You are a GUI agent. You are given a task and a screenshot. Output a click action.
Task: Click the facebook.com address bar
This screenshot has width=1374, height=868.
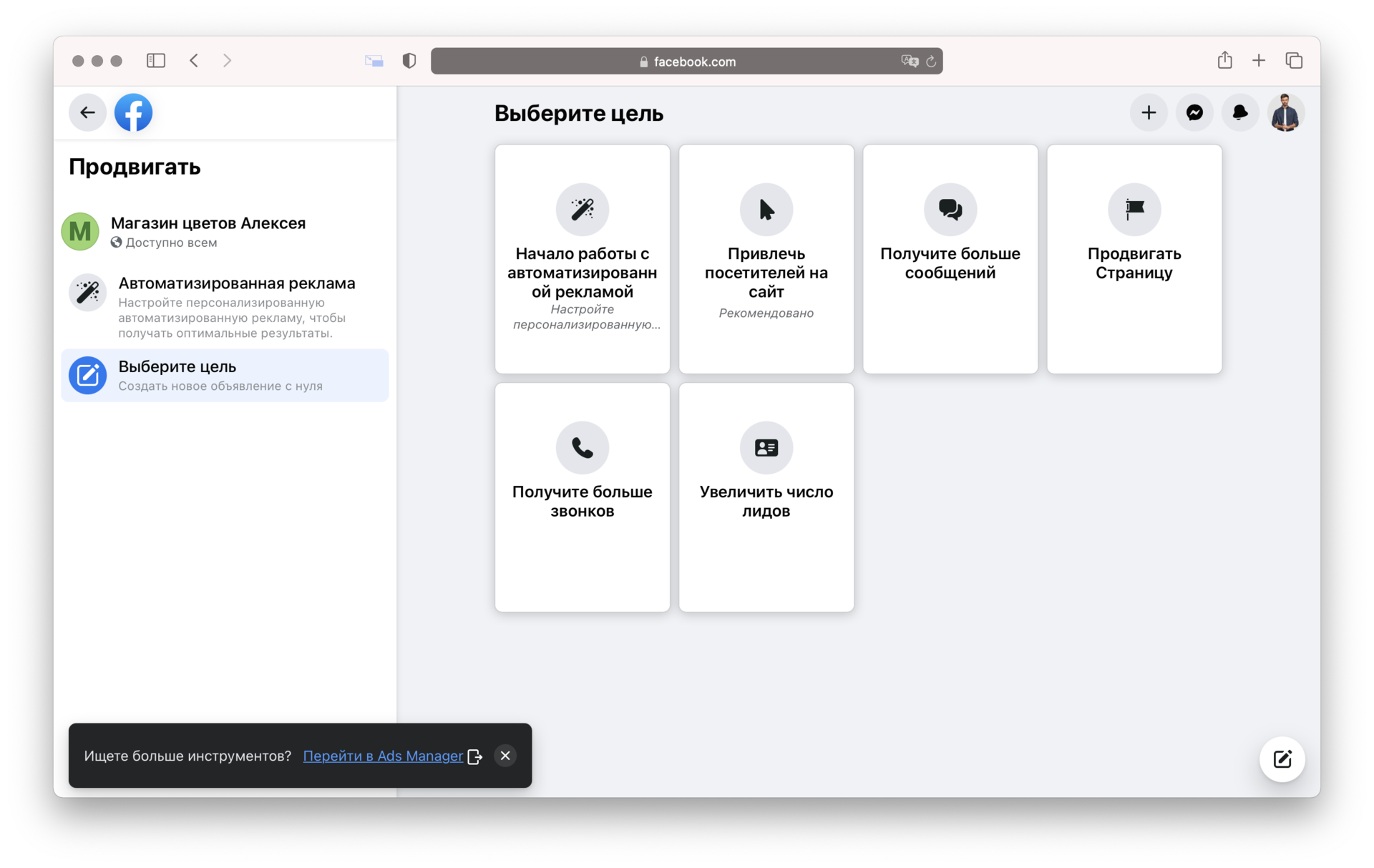point(686,62)
